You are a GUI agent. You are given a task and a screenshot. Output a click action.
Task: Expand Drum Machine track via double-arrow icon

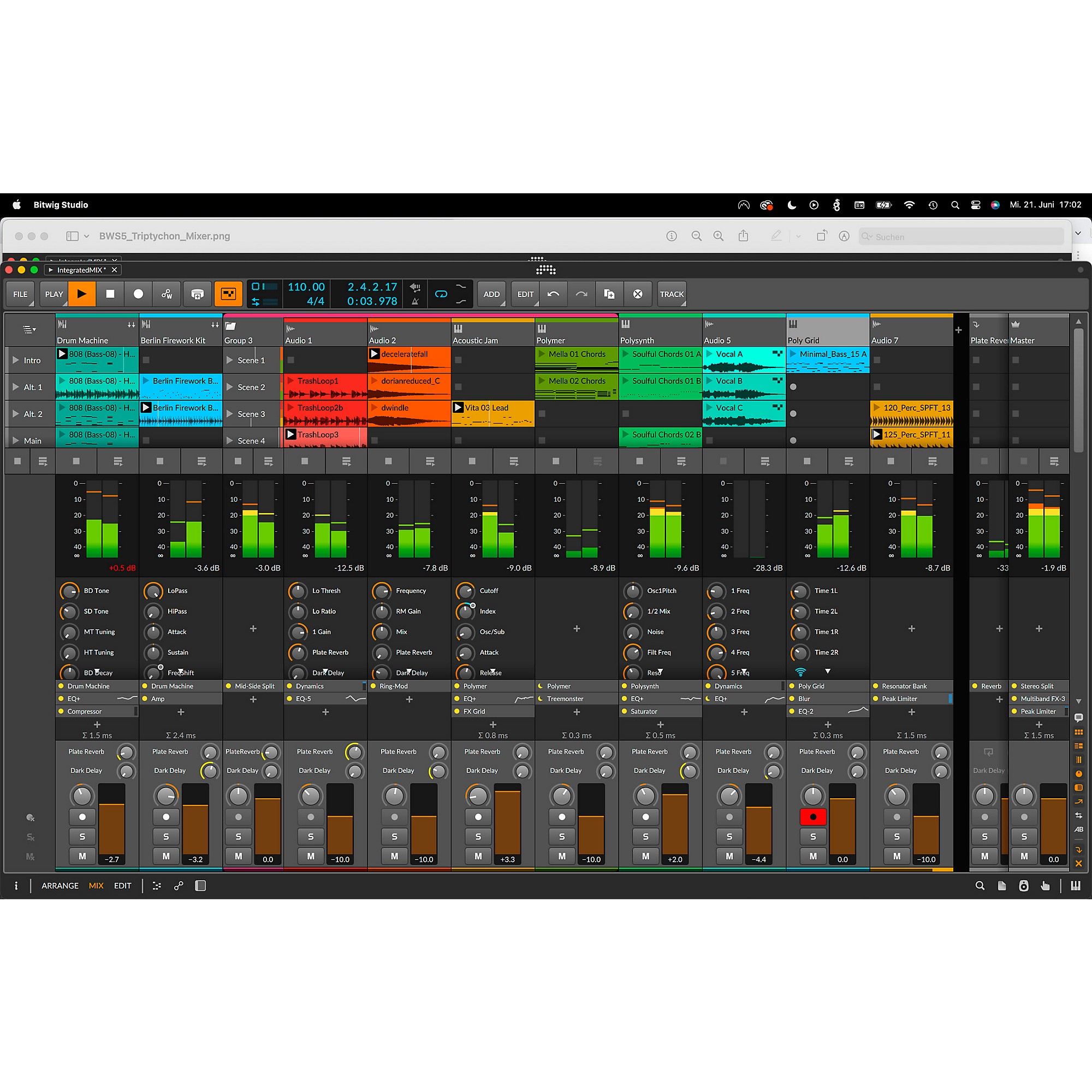click(x=131, y=324)
